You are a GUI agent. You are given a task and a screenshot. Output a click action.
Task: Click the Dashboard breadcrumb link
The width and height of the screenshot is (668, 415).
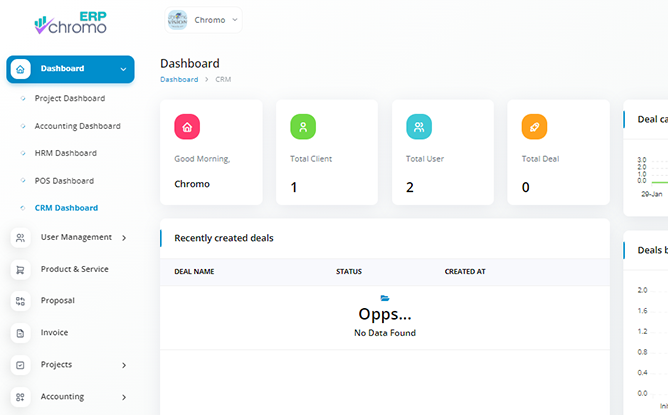click(x=179, y=79)
